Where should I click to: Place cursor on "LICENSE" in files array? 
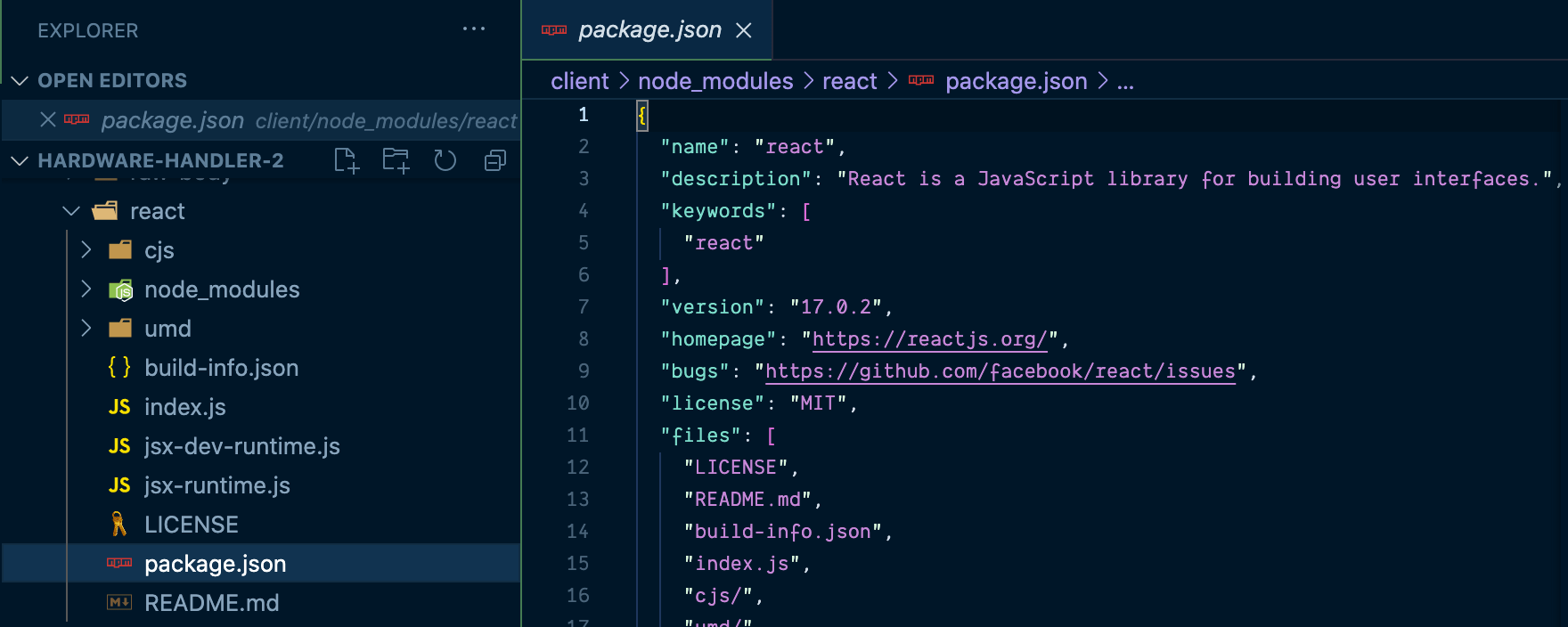click(736, 468)
